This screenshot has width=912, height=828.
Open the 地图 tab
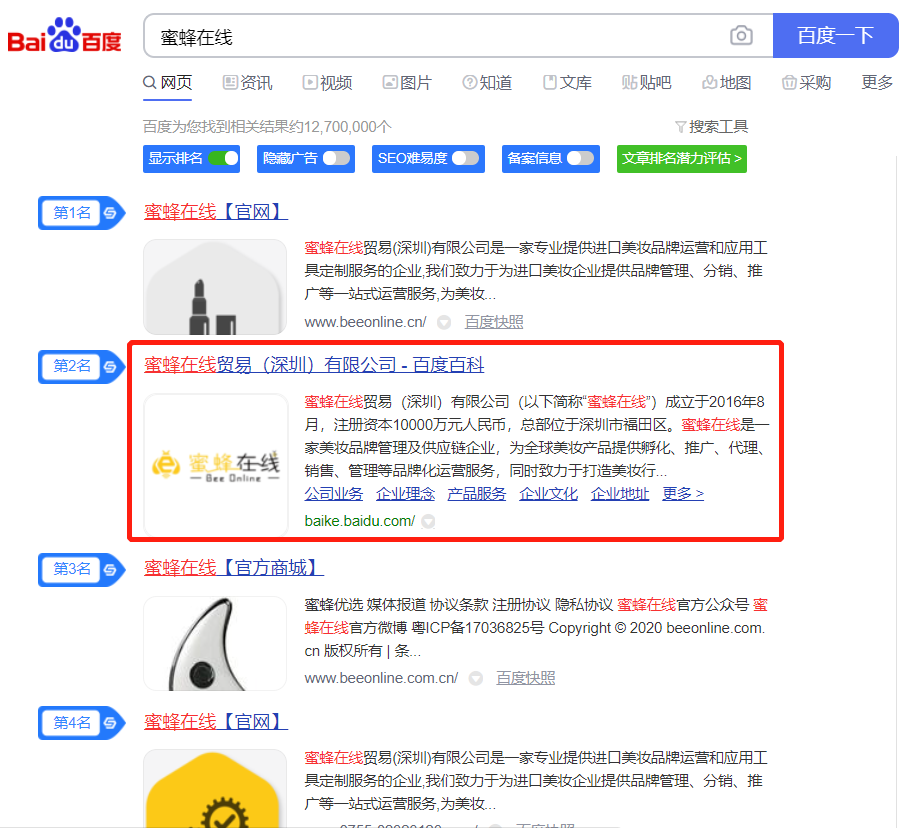[x=727, y=83]
